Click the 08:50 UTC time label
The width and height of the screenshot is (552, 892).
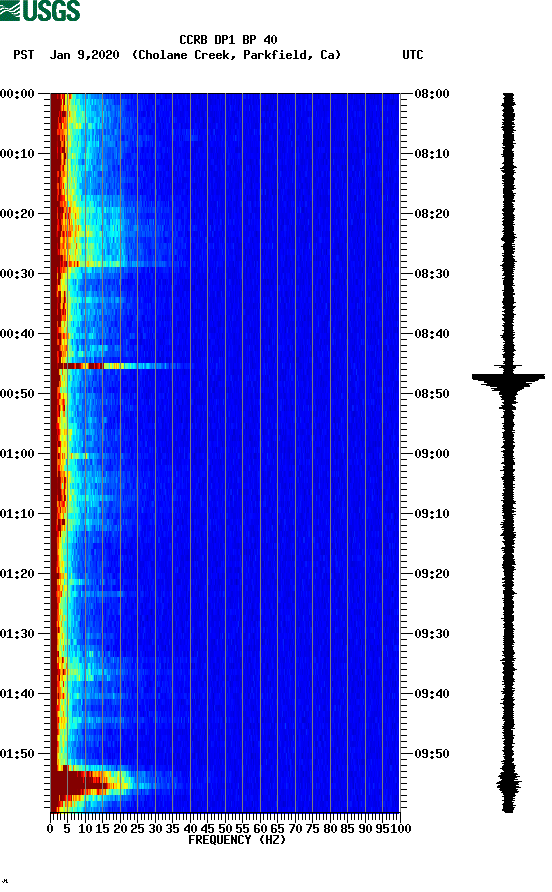[432, 394]
